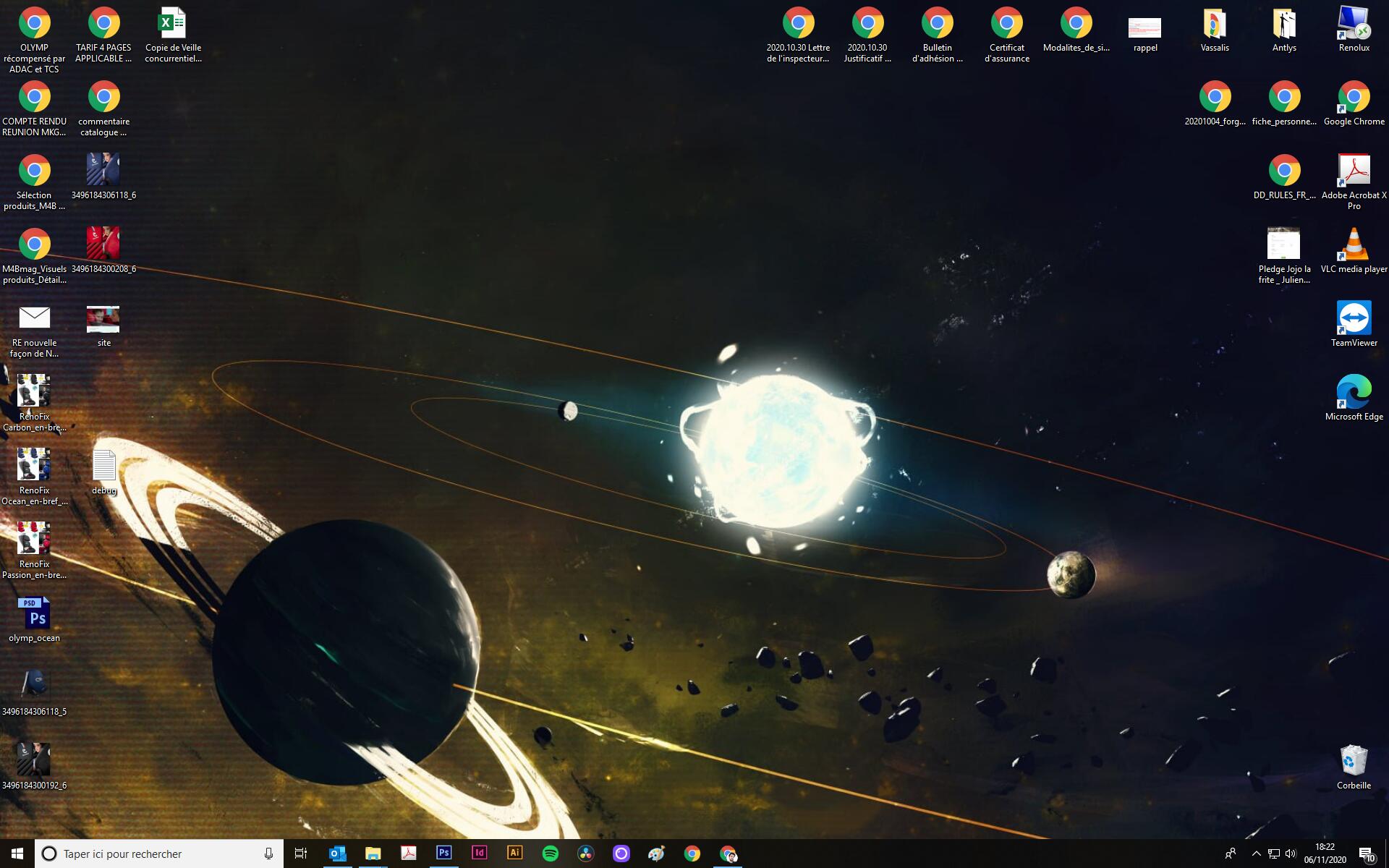Image resolution: width=1389 pixels, height=868 pixels.
Task: Click DaVinci Resolve taskbar icon
Action: (x=585, y=854)
